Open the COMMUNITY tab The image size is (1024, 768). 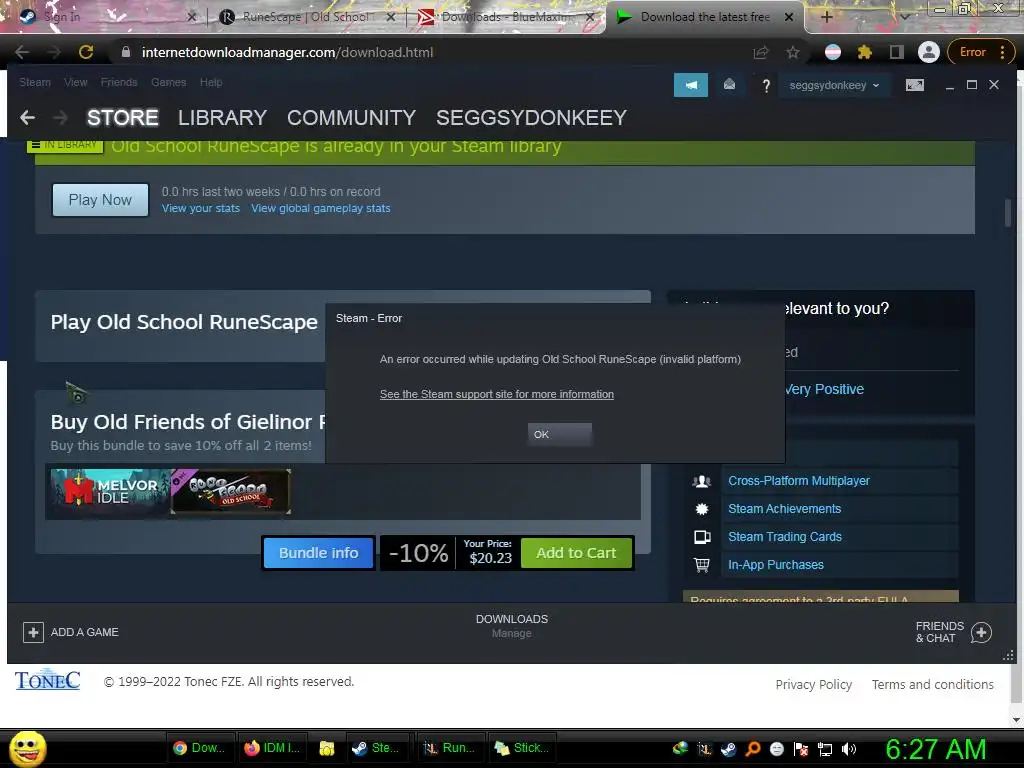point(351,118)
